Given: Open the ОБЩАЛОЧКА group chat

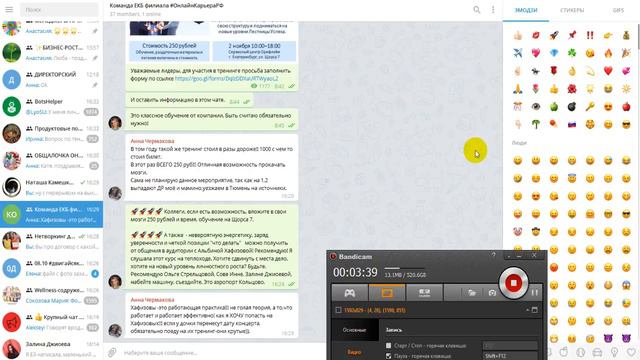Looking at the screenshot, I should tap(51, 160).
